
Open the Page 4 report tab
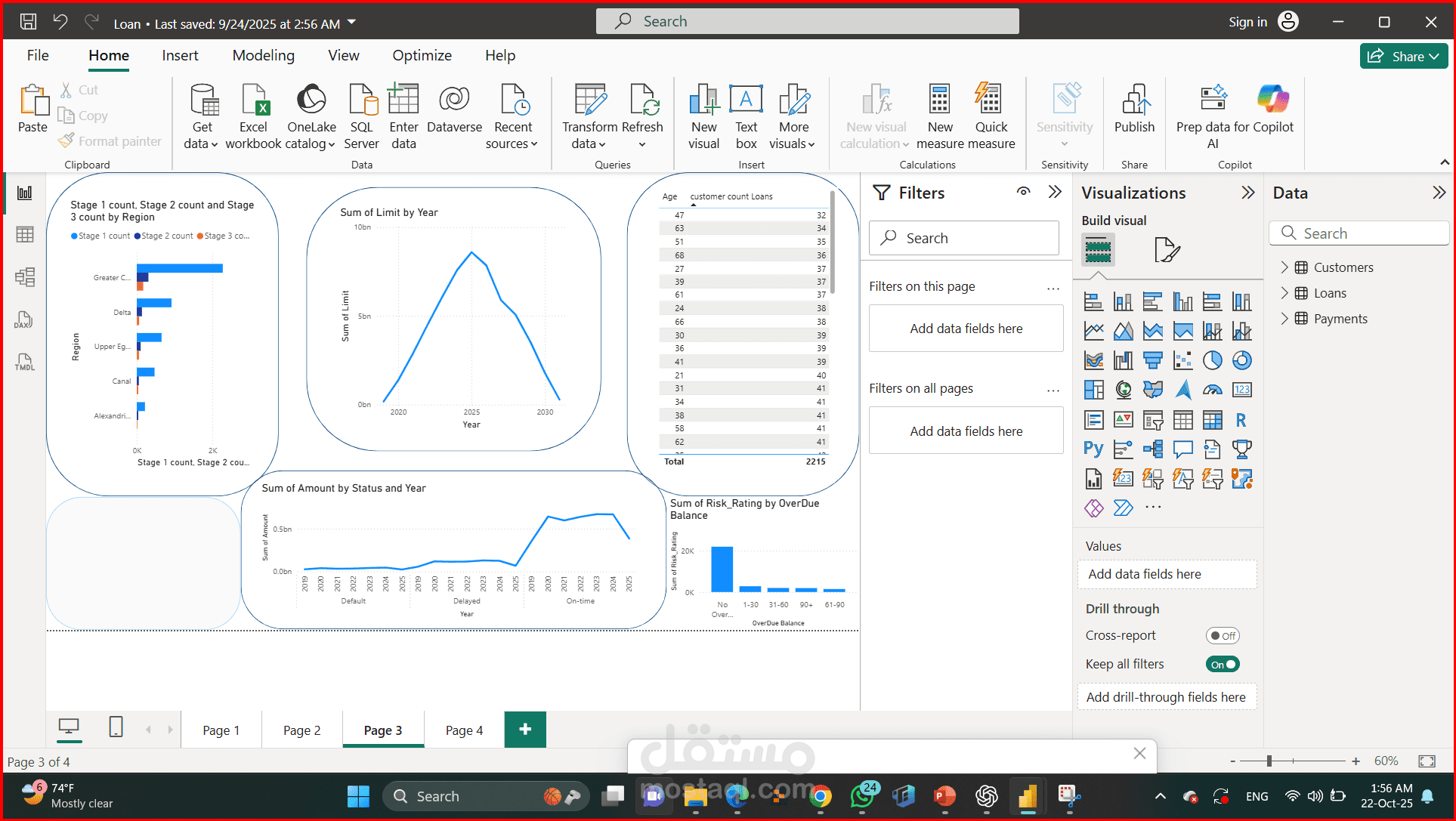pos(463,730)
